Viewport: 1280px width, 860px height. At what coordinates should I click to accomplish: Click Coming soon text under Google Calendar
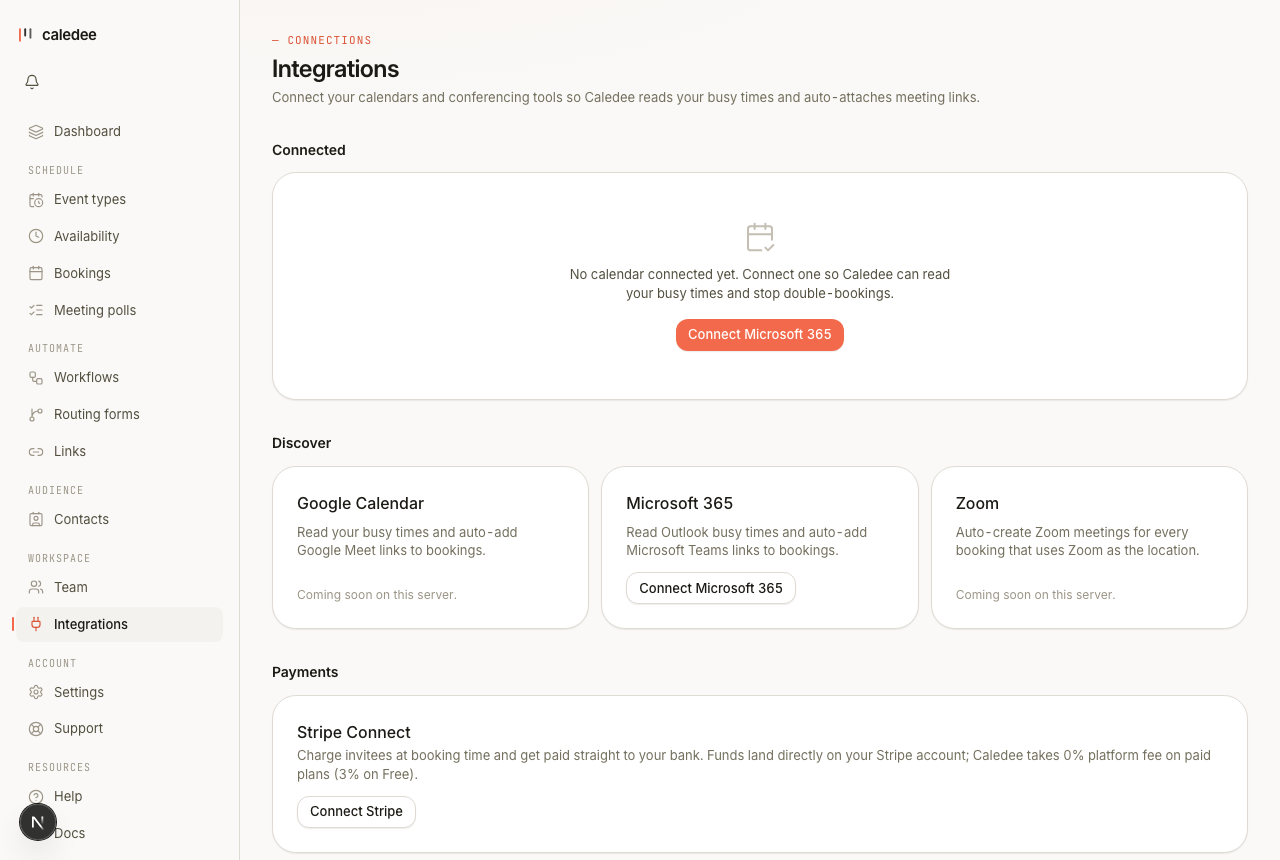coord(377,594)
